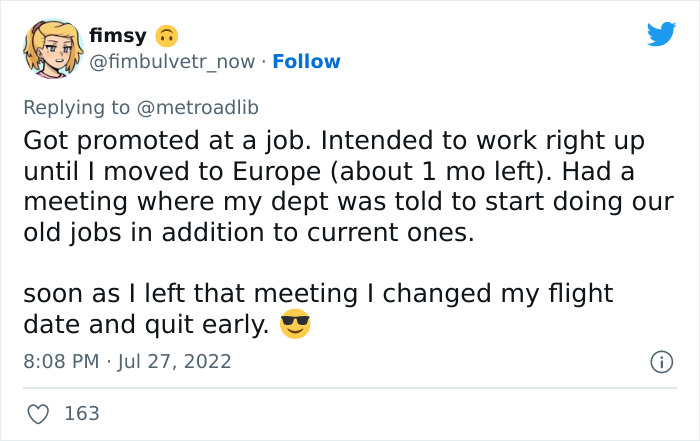700x441 pixels.
Task: Open the fimsy display name link
Action: click(x=118, y=36)
